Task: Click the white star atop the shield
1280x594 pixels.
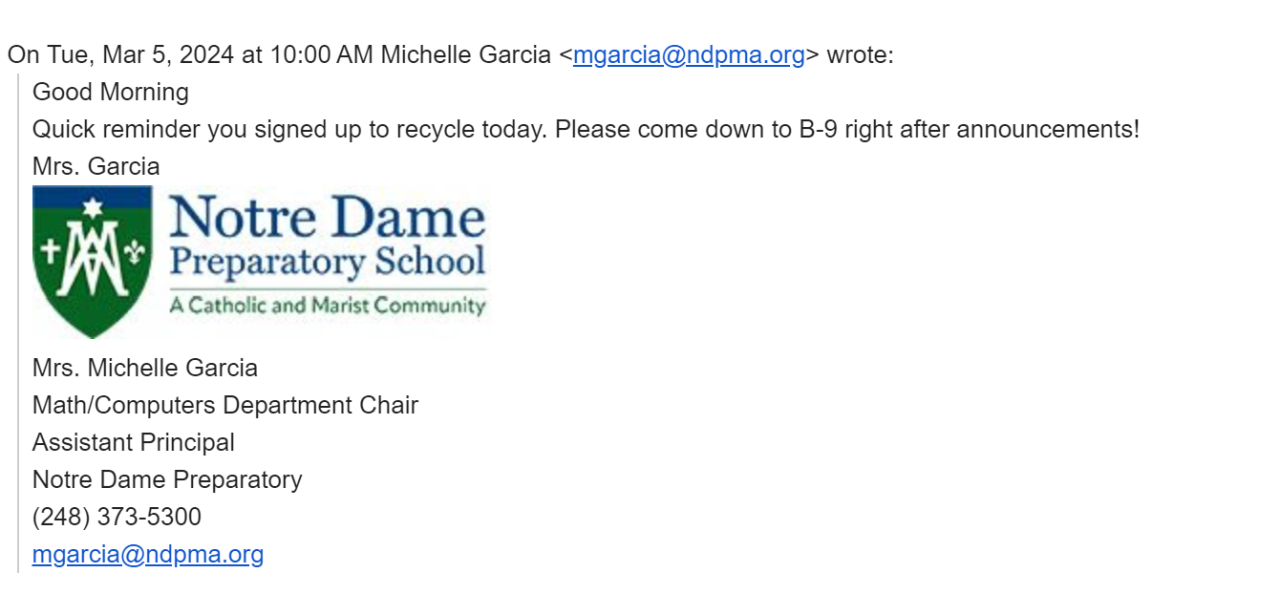Action: pyautogui.click(x=93, y=209)
